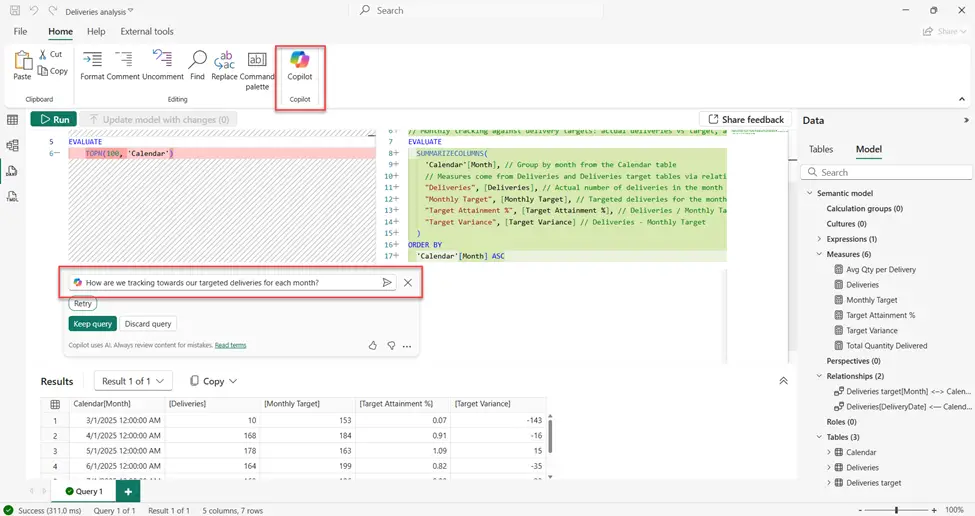975x516 pixels.
Task: Give thumbs down to Copilot response
Action: point(391,346)
